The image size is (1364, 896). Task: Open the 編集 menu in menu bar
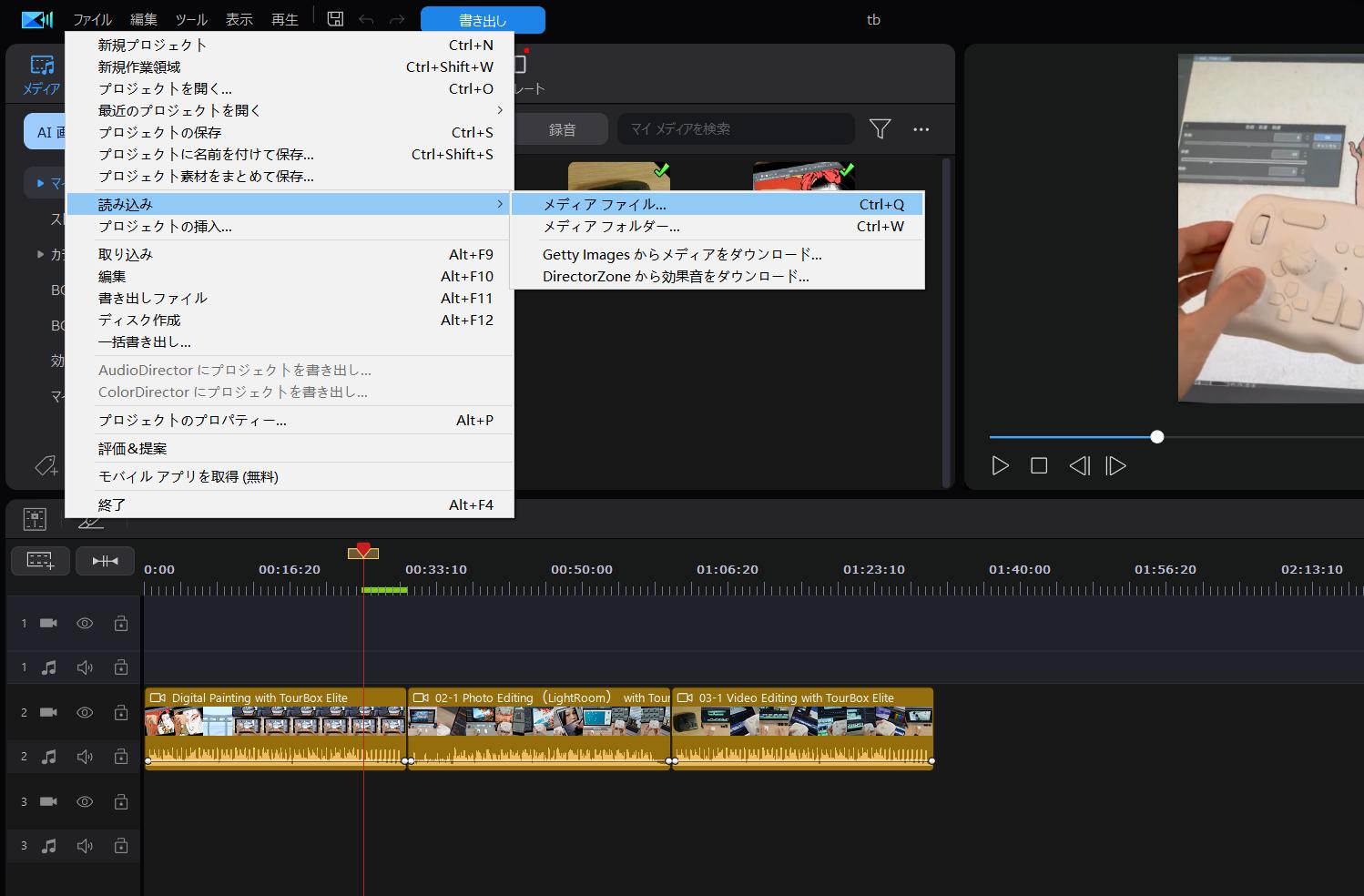click(x=143, y=19)
